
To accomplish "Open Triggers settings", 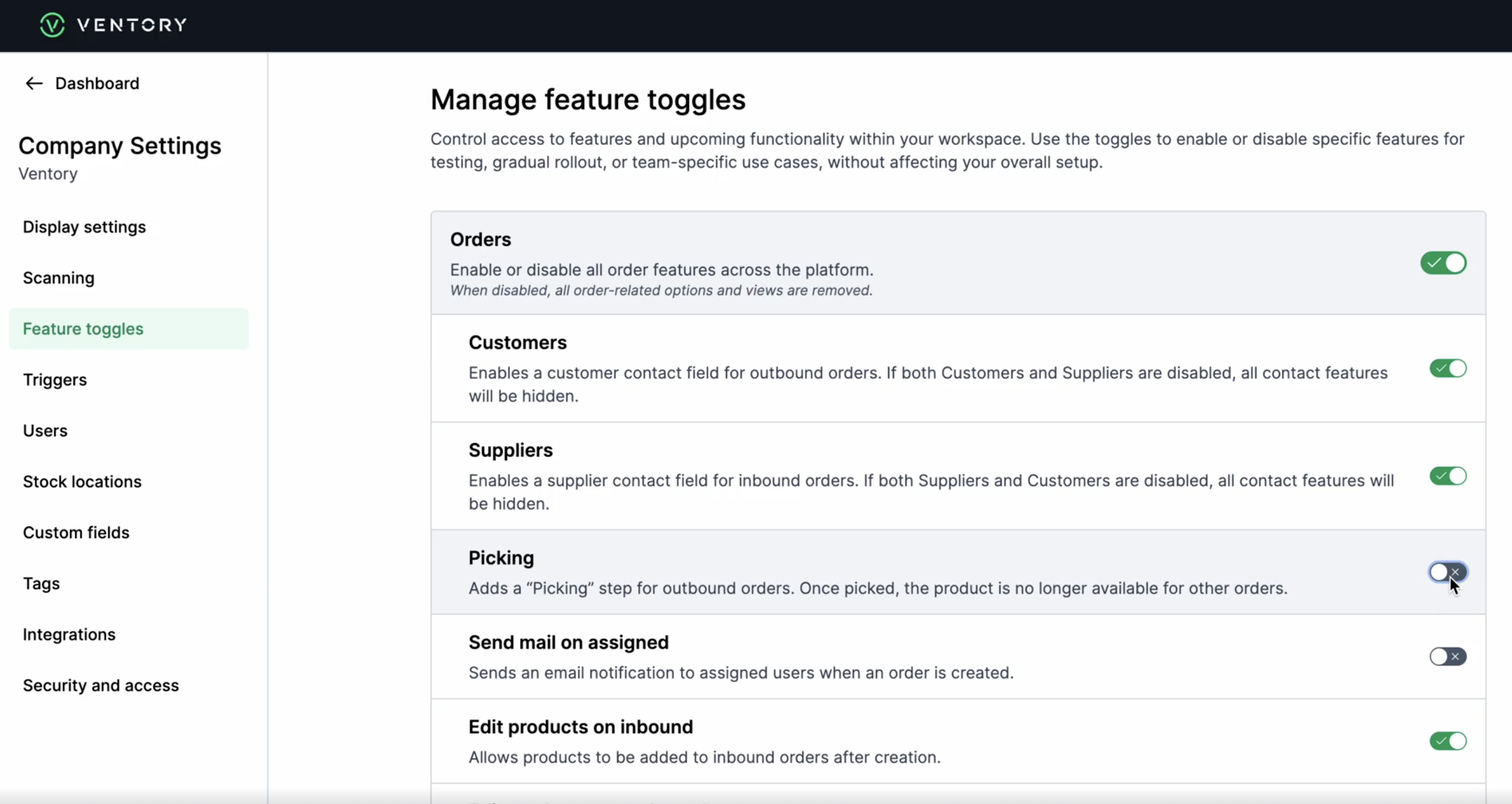I will (x=55, y=380).
